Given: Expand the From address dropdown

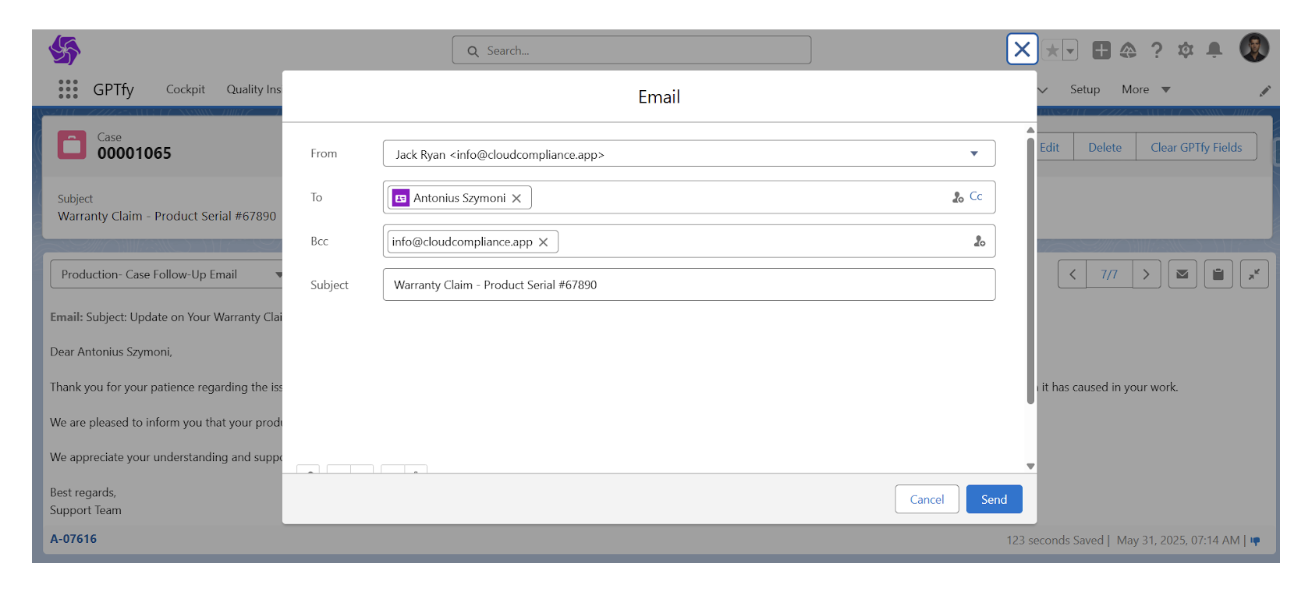Looking at the screenshot, I should pos(974,154).
